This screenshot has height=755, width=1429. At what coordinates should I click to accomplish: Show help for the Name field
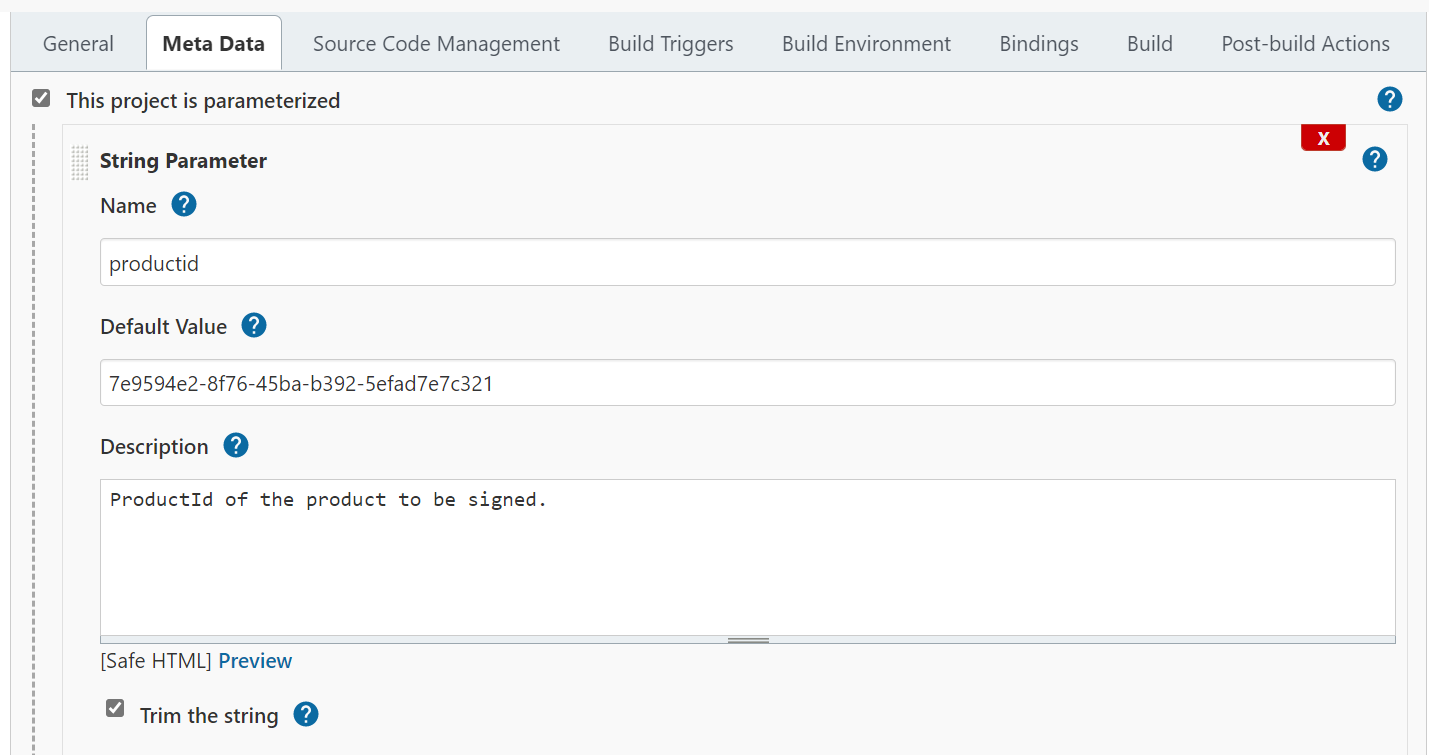[x=184, y=205]
